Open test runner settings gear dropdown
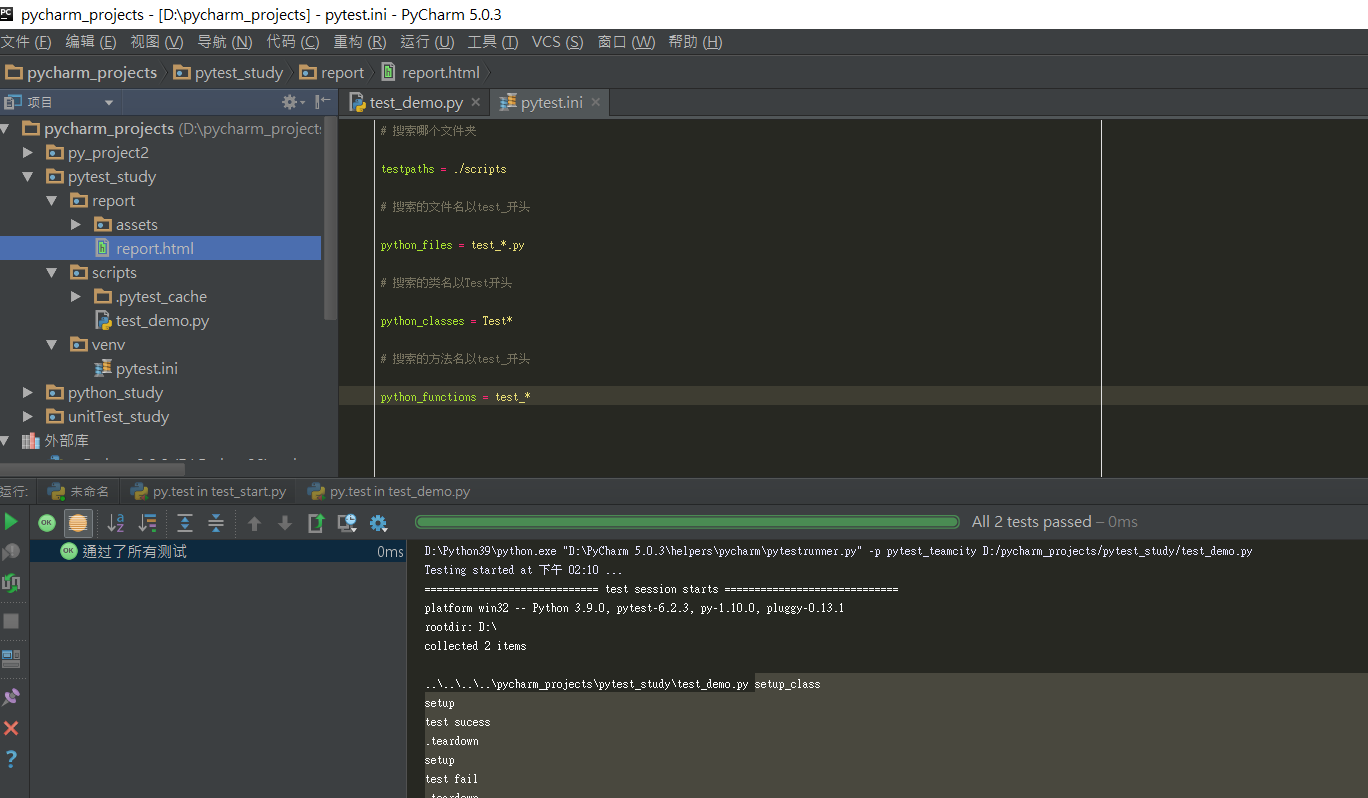This screenshot has width=1368, height=798. pos(378,522)
